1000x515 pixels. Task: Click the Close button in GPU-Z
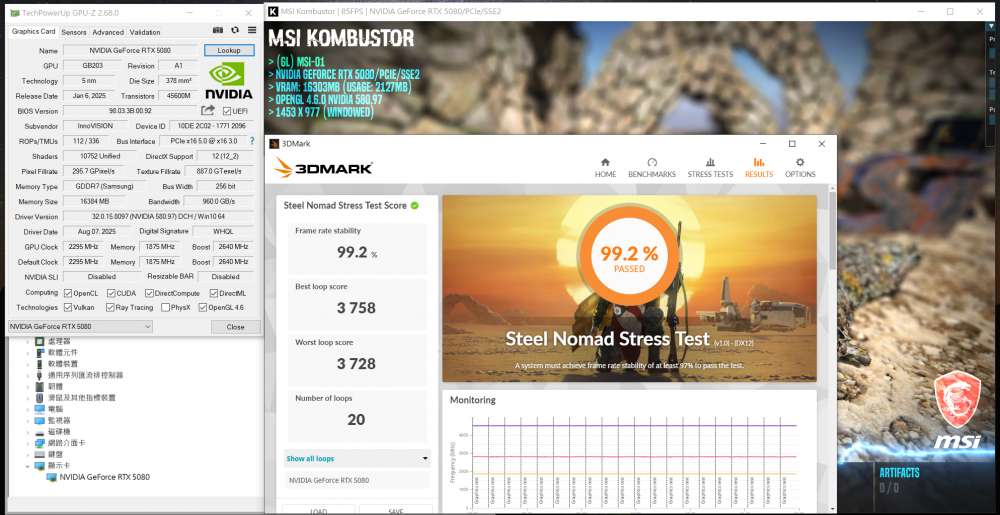pyautogui.click(x=235, y=327)
